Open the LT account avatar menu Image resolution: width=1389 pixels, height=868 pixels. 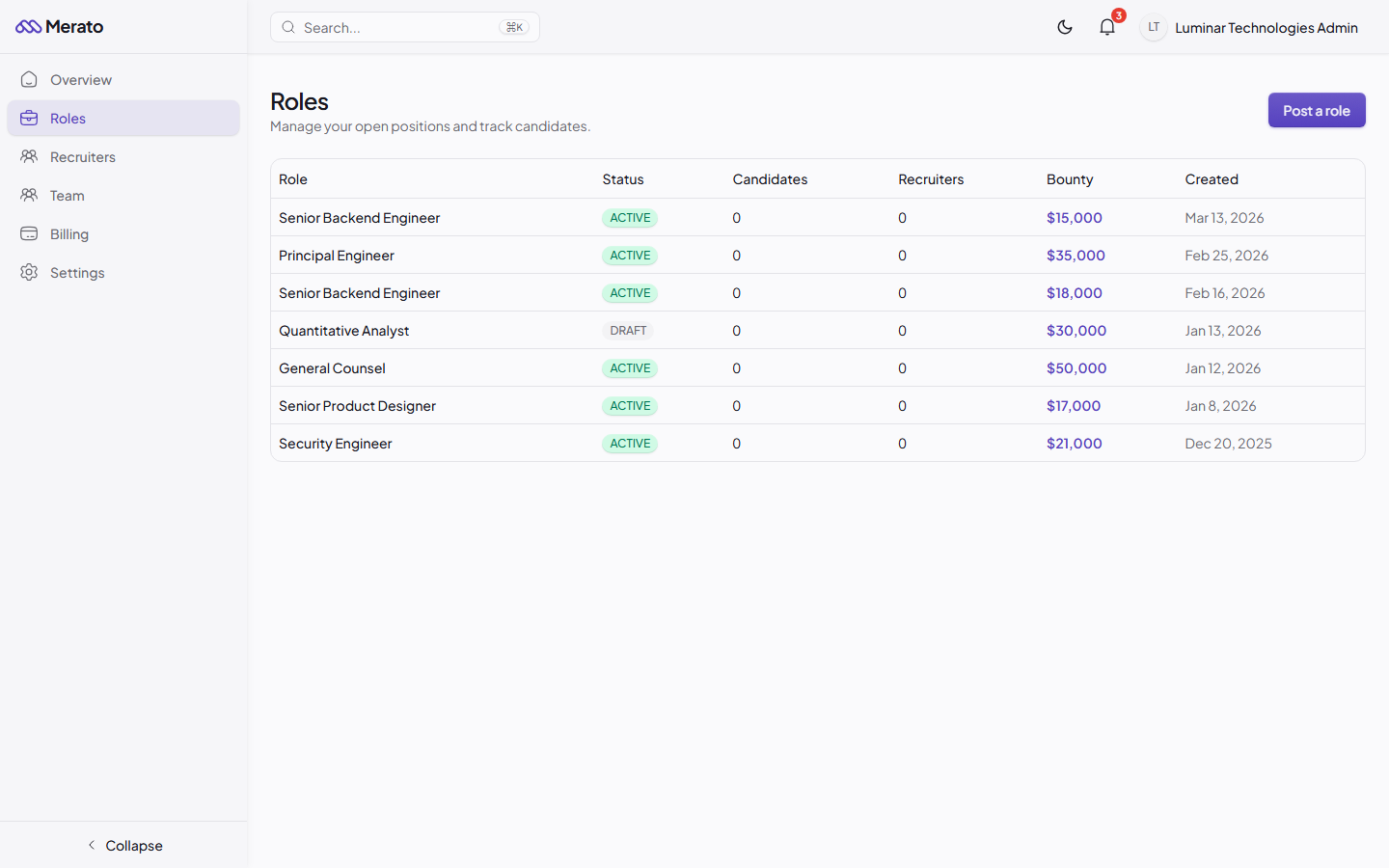1153,27
